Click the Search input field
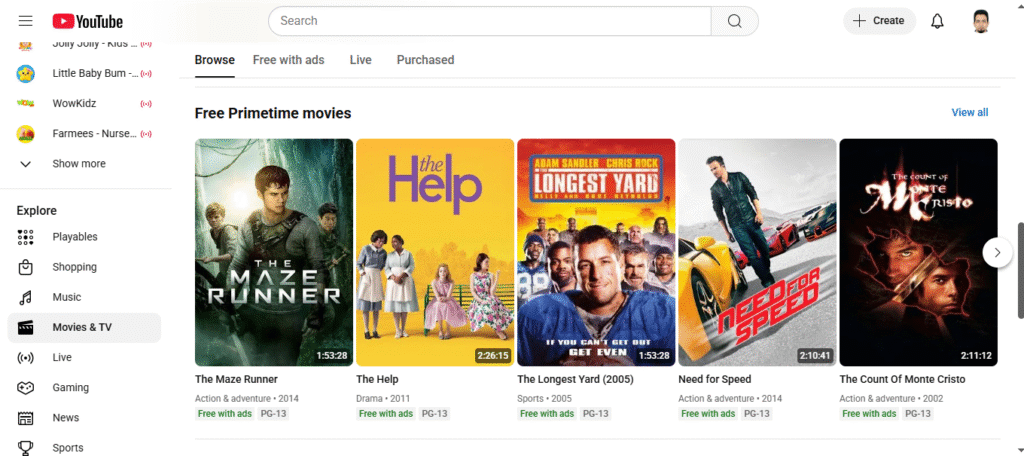This screenshot has height=456, width=1024. 490,21
